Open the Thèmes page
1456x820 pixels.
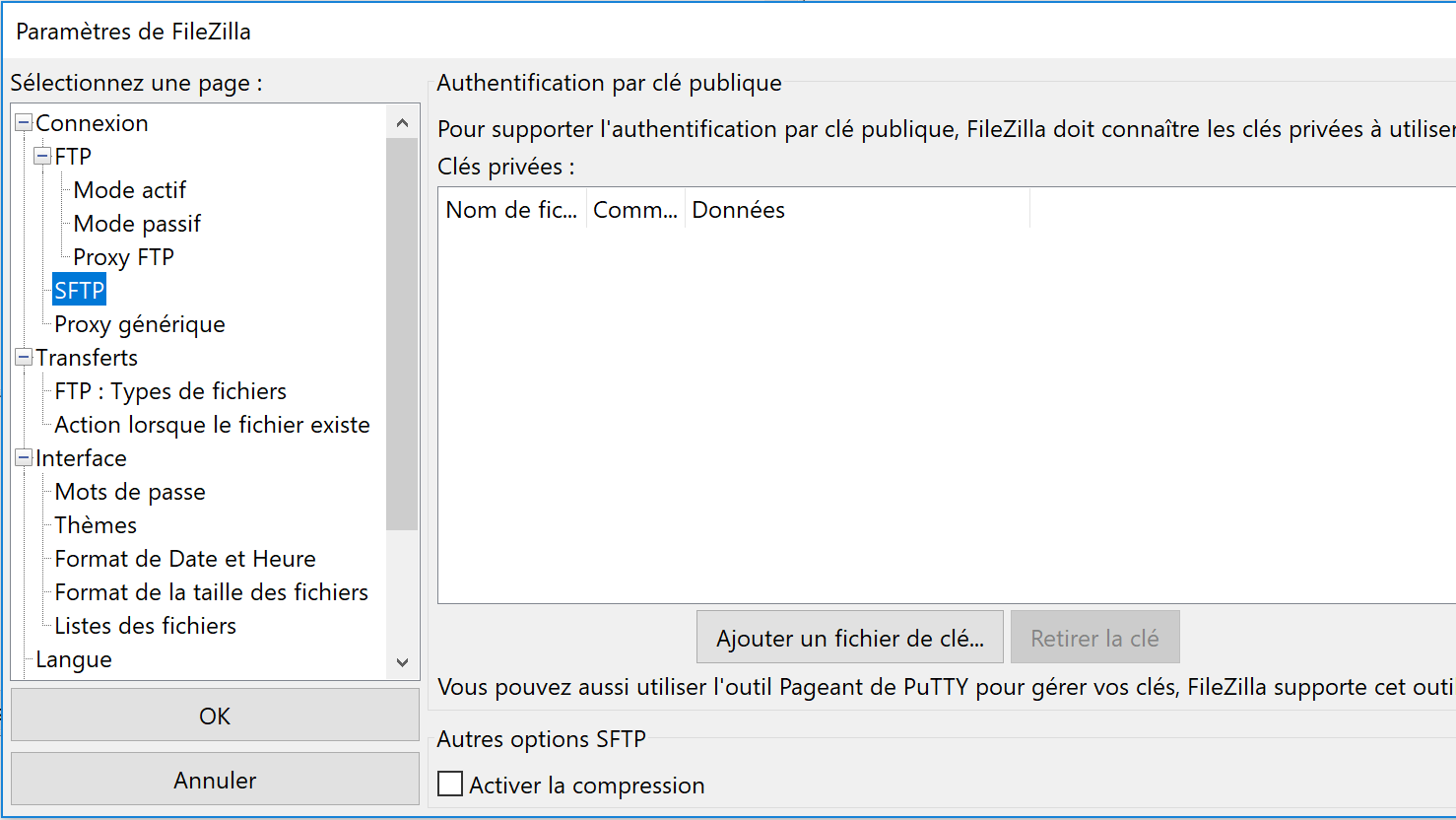(96, 525)
